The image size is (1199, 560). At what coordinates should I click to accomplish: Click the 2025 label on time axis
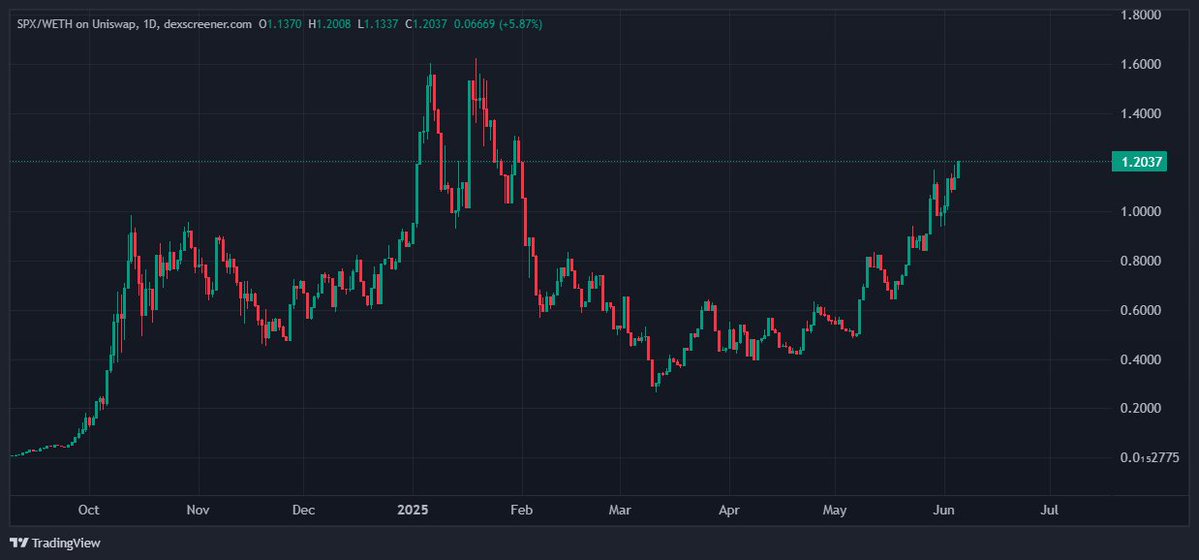pos(413,510)
